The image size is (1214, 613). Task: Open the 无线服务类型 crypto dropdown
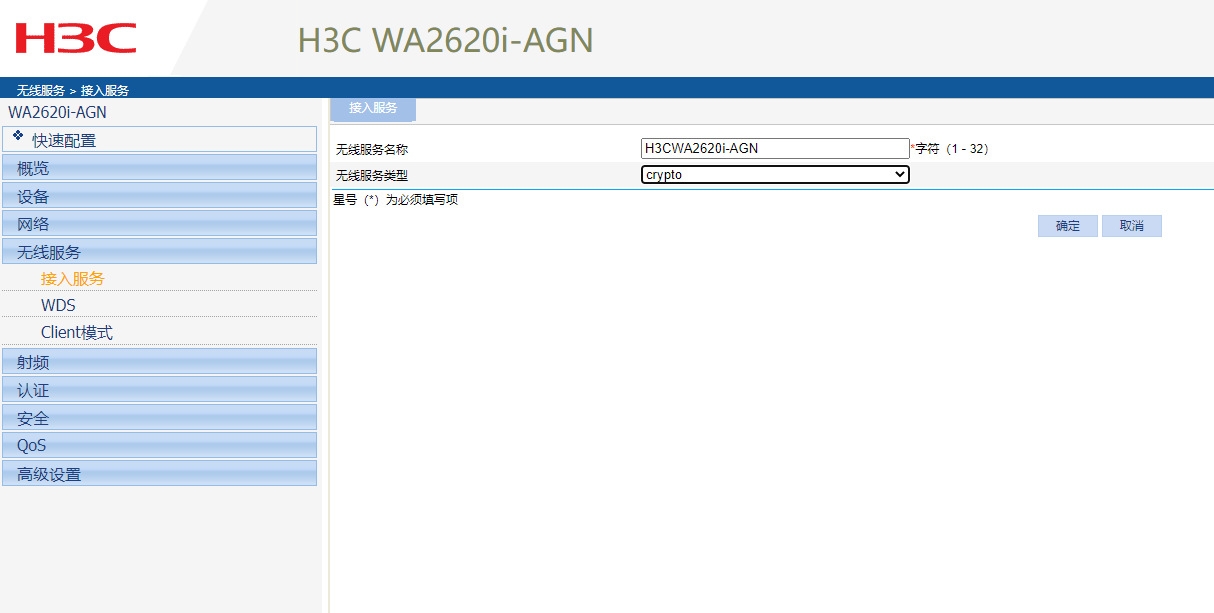pos(775,173)
